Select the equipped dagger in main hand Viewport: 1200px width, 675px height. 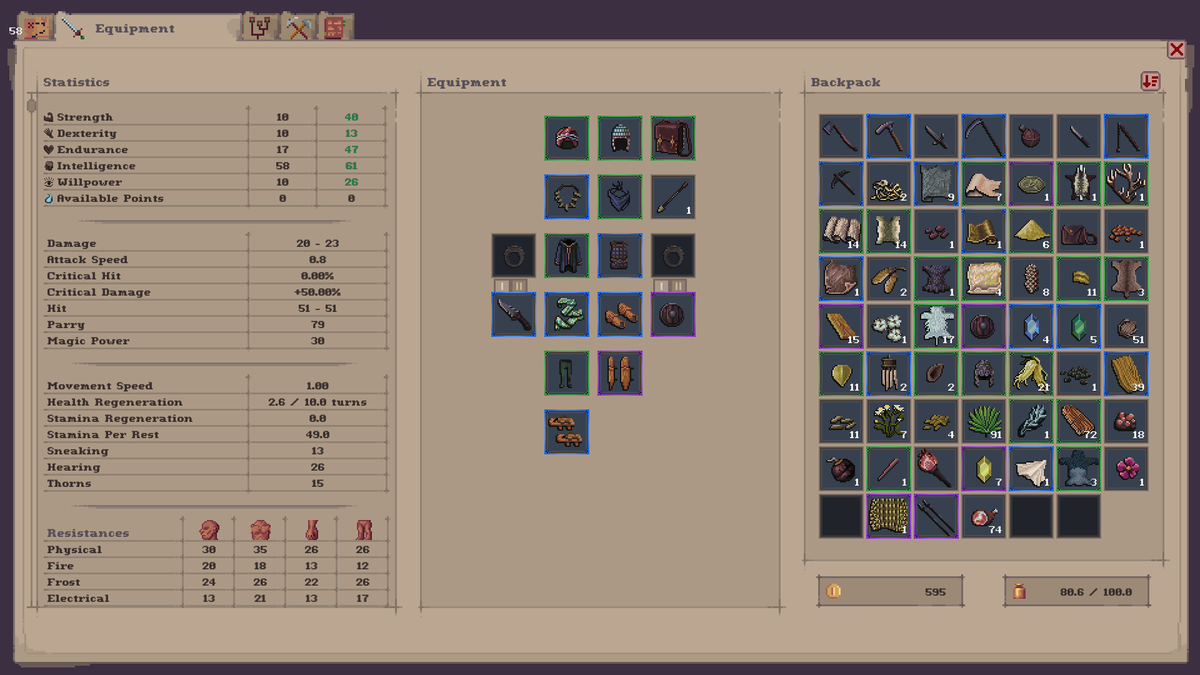point(514,314)
